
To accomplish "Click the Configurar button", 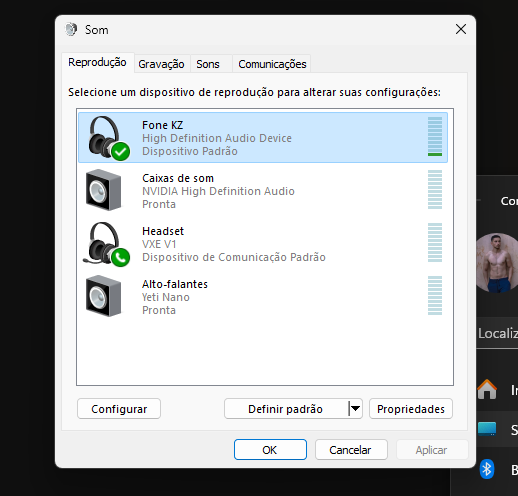I will coord(119,409).
